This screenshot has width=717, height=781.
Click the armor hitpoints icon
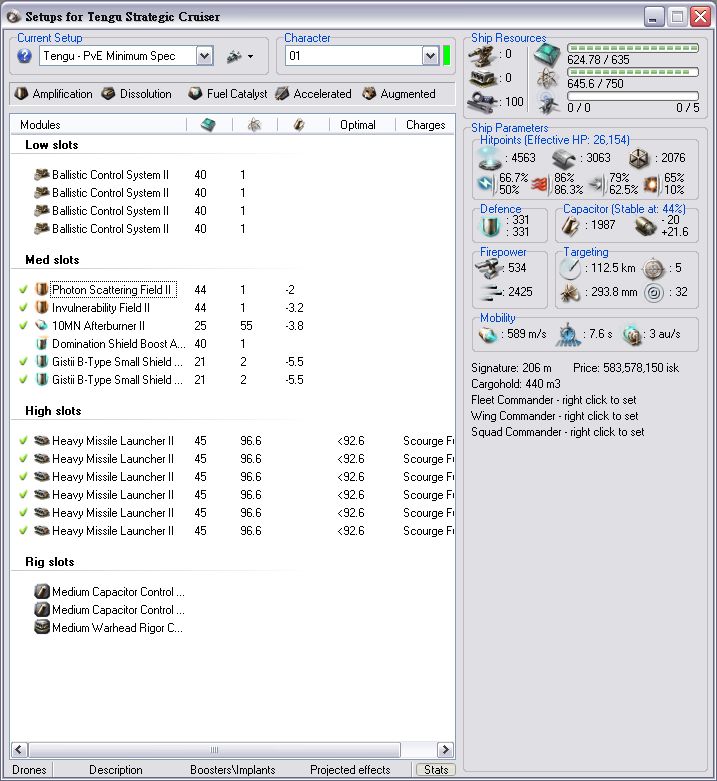564,158
